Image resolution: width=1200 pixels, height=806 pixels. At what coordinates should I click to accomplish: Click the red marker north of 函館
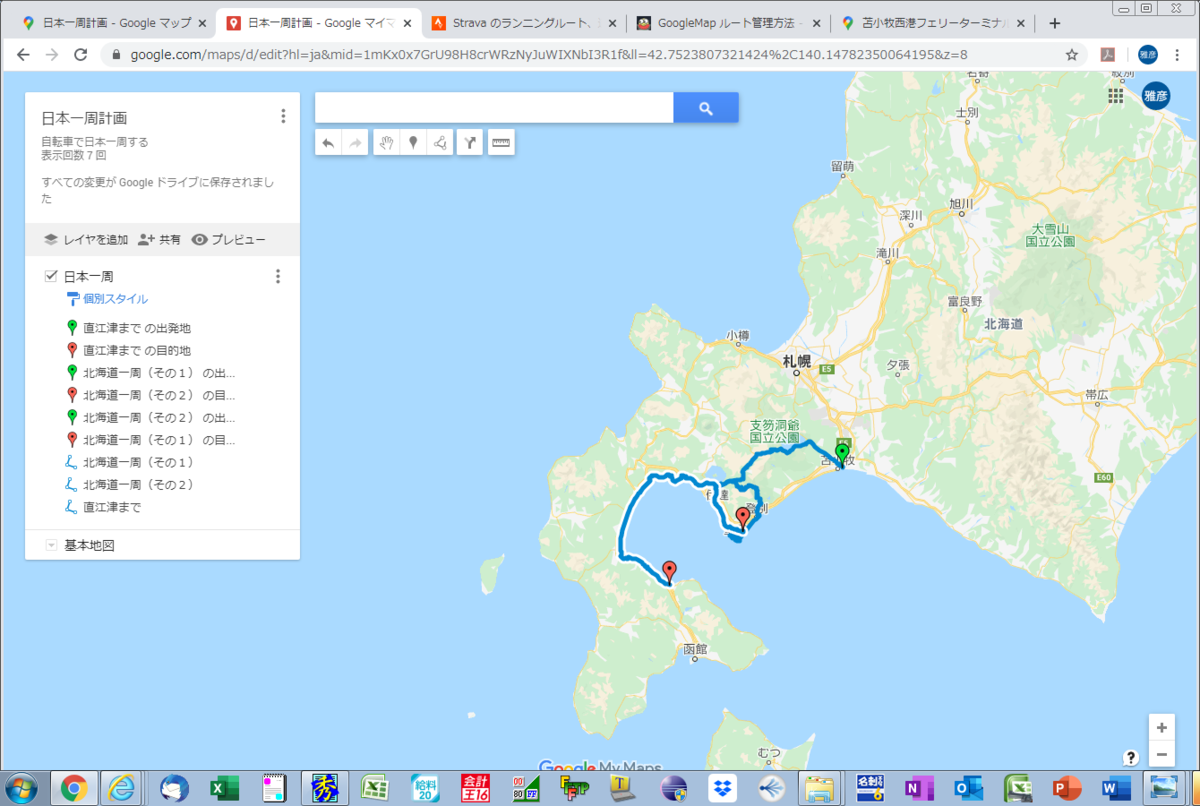click(669, 571)
